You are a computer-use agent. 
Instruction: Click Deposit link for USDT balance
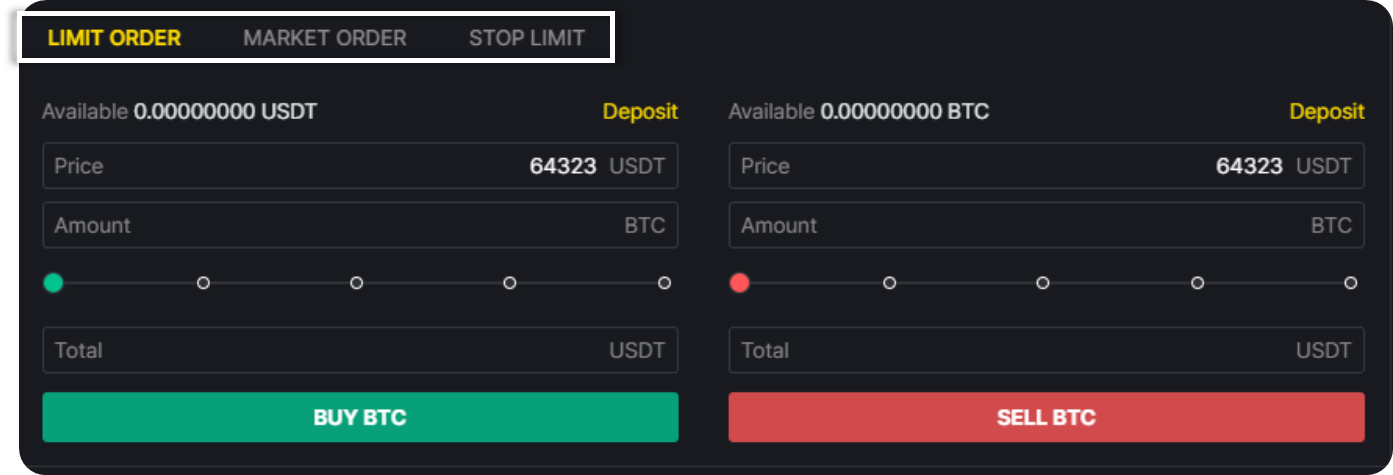coord(640,111)
